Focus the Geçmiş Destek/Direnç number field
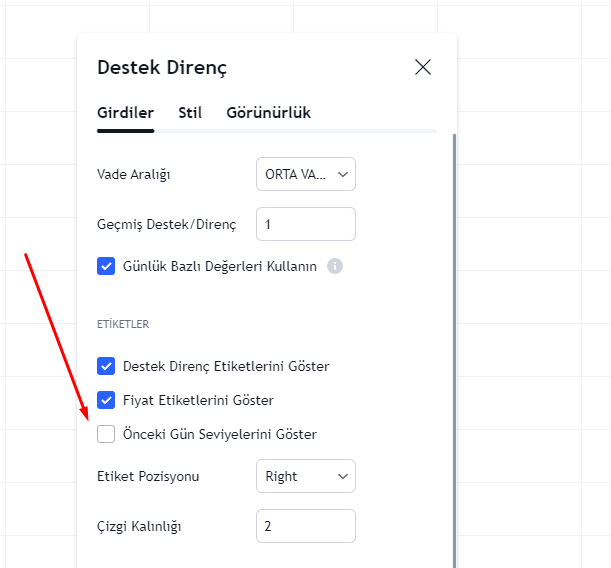611x568 pixels. [x=306, y=224]
